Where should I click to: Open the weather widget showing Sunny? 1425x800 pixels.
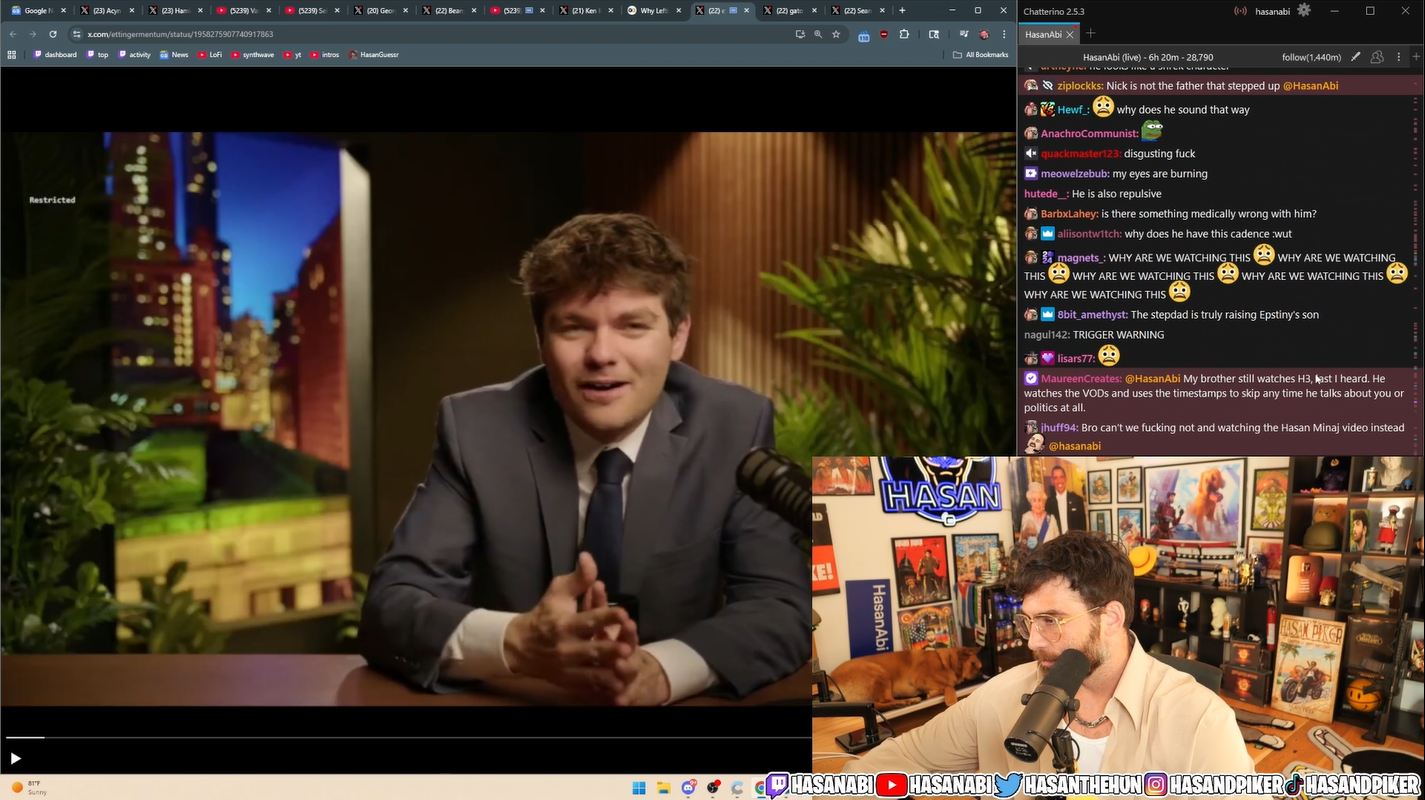pyautogui.click(x=30, y=787)
